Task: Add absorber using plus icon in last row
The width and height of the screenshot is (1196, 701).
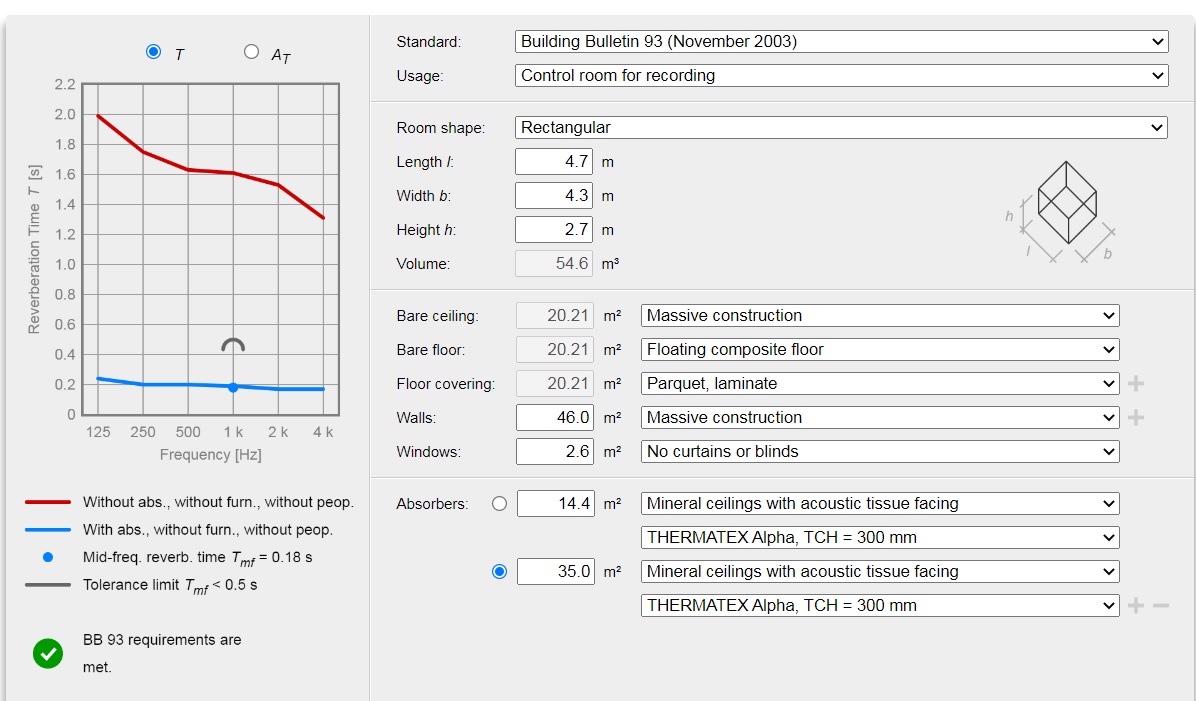Action: tap(1136, 606)
